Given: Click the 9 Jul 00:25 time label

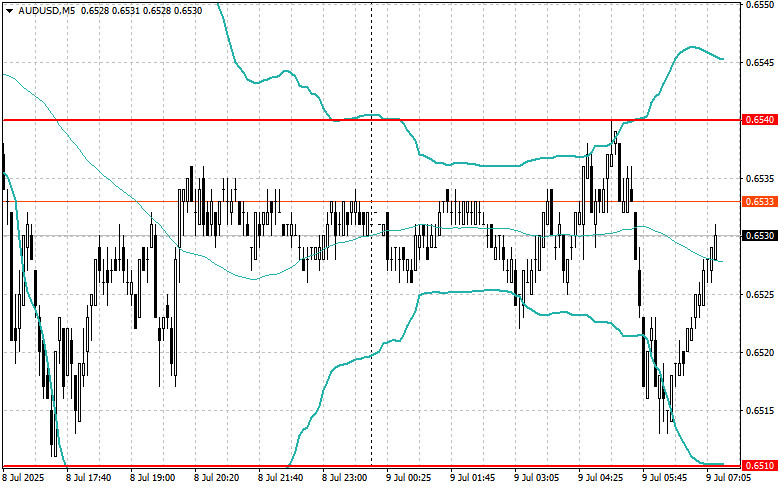Looking at the screenshot, I should 409,478.
